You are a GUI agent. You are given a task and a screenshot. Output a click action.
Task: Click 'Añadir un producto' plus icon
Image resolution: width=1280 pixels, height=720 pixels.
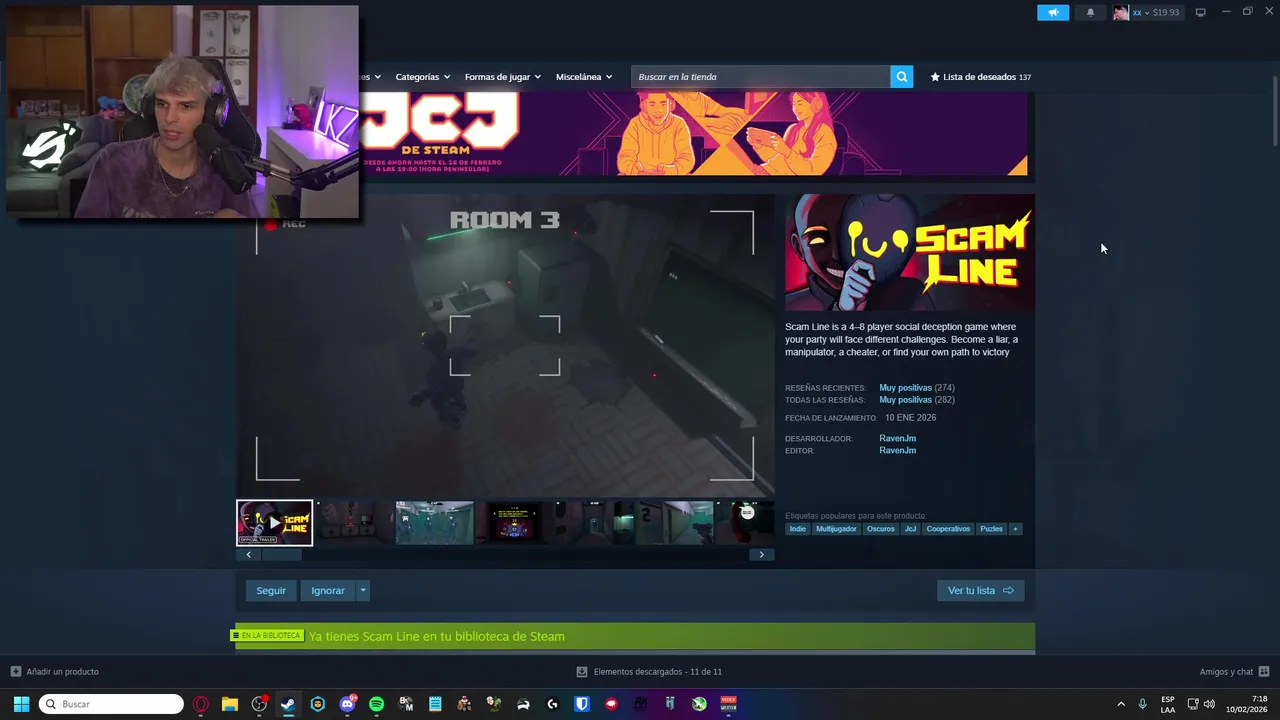point(16,672)
